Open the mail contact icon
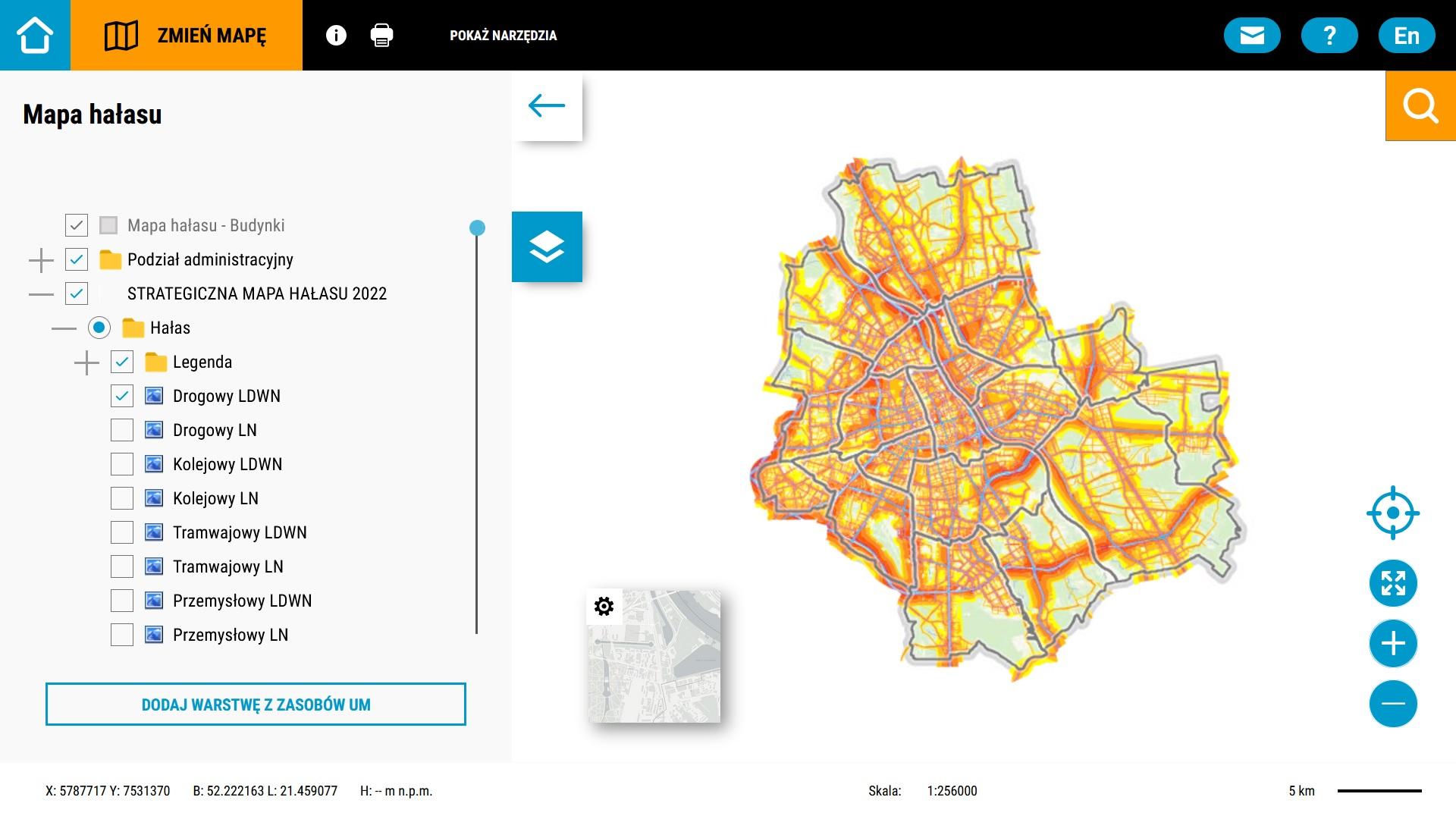 coord(1252,35)
